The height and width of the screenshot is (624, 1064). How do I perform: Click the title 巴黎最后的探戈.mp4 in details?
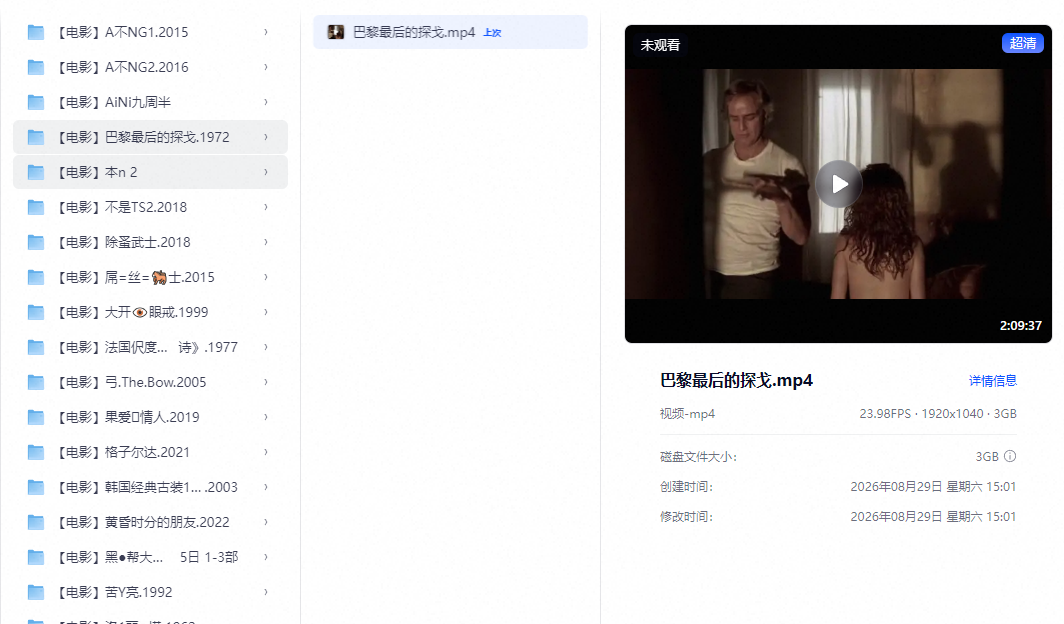point(736,381)
